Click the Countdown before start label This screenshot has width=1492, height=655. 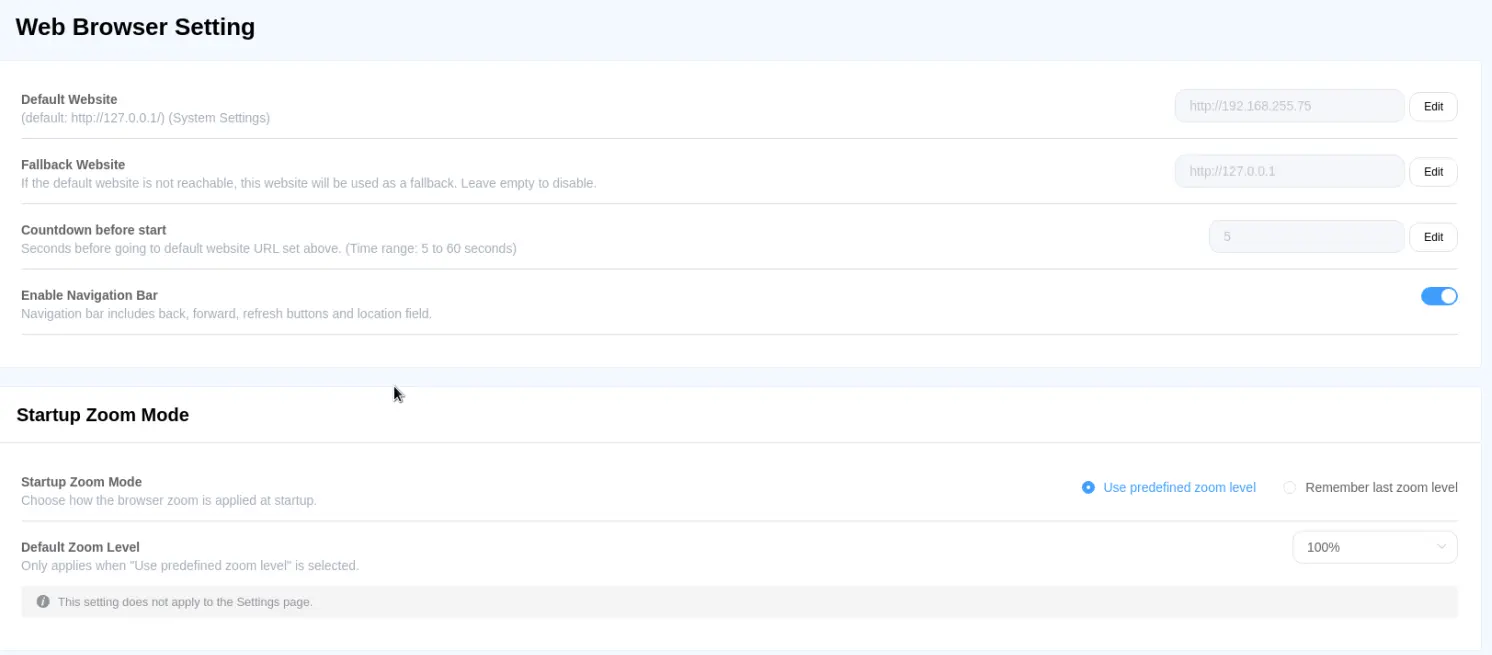point(94,230)
